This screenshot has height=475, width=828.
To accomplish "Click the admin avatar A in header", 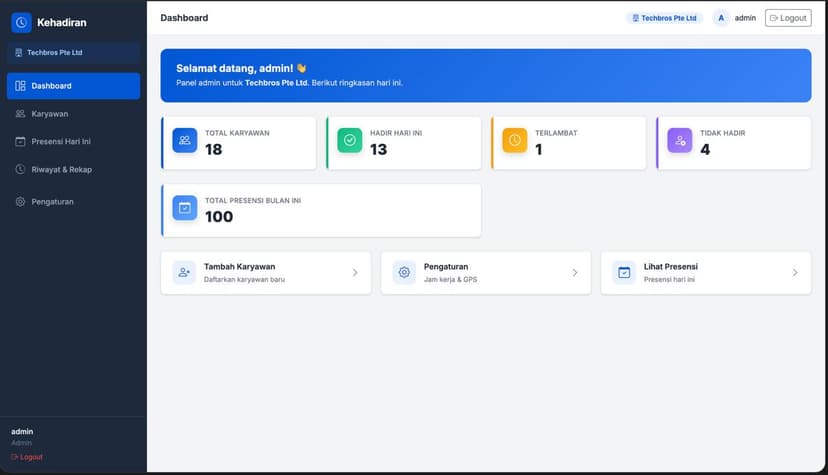I will pos(721,18).
